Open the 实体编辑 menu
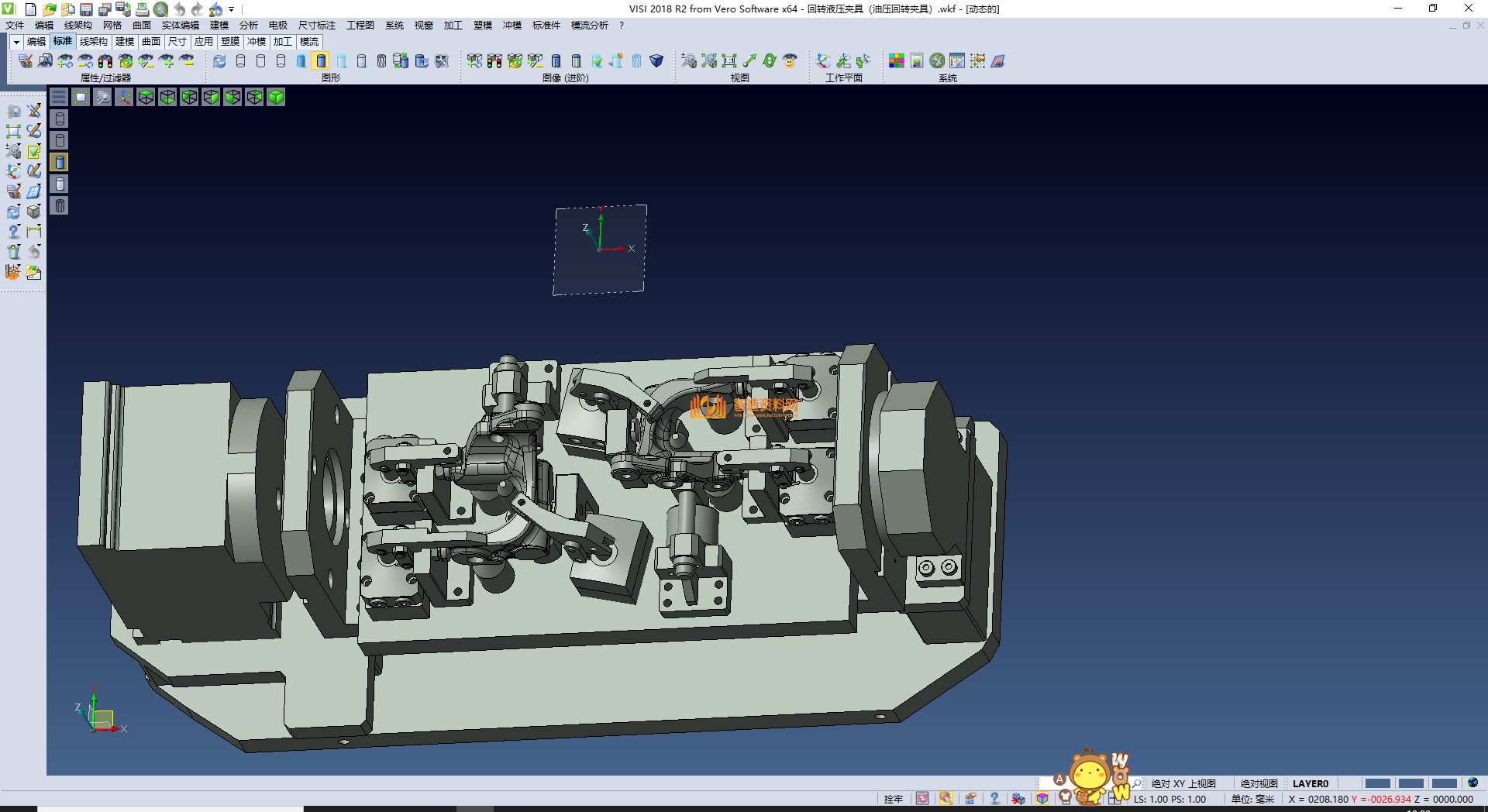 pos(180,26)
